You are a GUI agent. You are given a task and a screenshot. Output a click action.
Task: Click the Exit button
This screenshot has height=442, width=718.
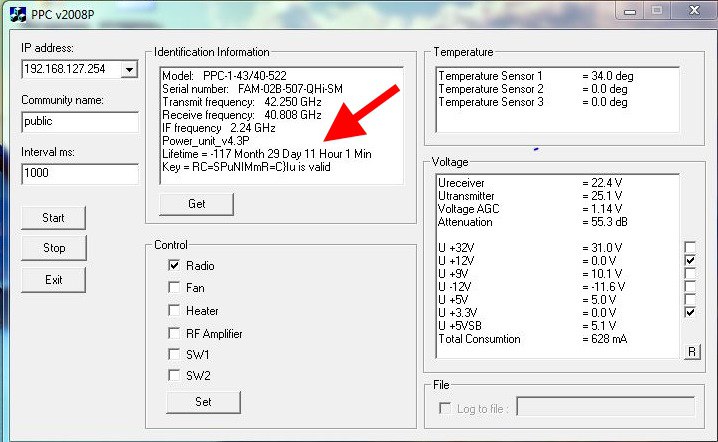tap(54, 280)
